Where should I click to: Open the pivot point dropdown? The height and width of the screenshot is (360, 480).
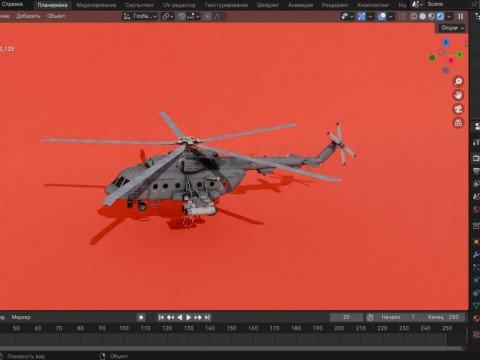click(167, 16)
